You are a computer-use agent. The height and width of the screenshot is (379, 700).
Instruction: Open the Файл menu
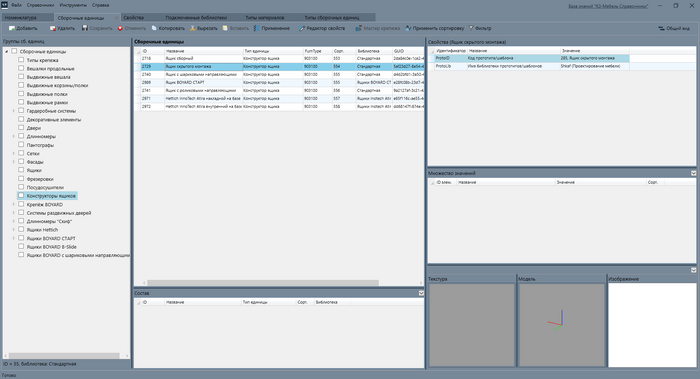16,5
